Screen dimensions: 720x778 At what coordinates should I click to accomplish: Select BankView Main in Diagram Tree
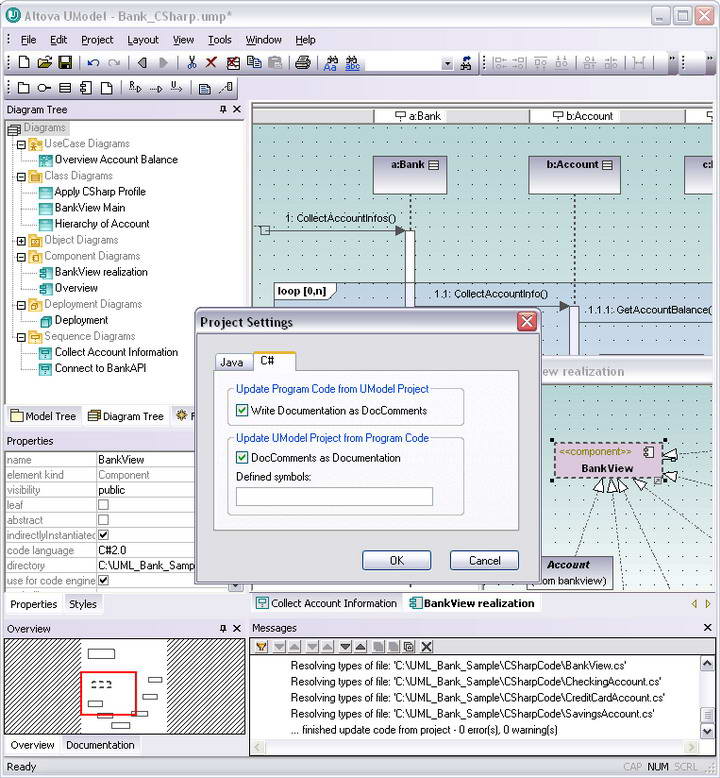click(x=90, y=208)
